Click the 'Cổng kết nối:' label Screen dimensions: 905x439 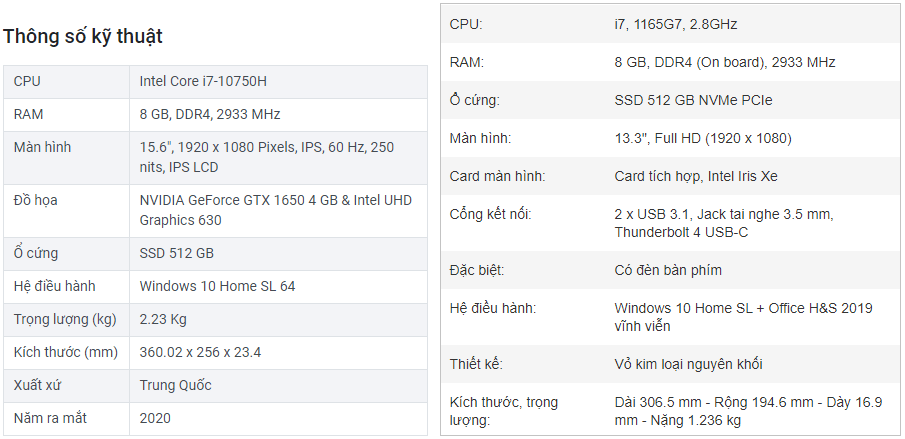490,215
